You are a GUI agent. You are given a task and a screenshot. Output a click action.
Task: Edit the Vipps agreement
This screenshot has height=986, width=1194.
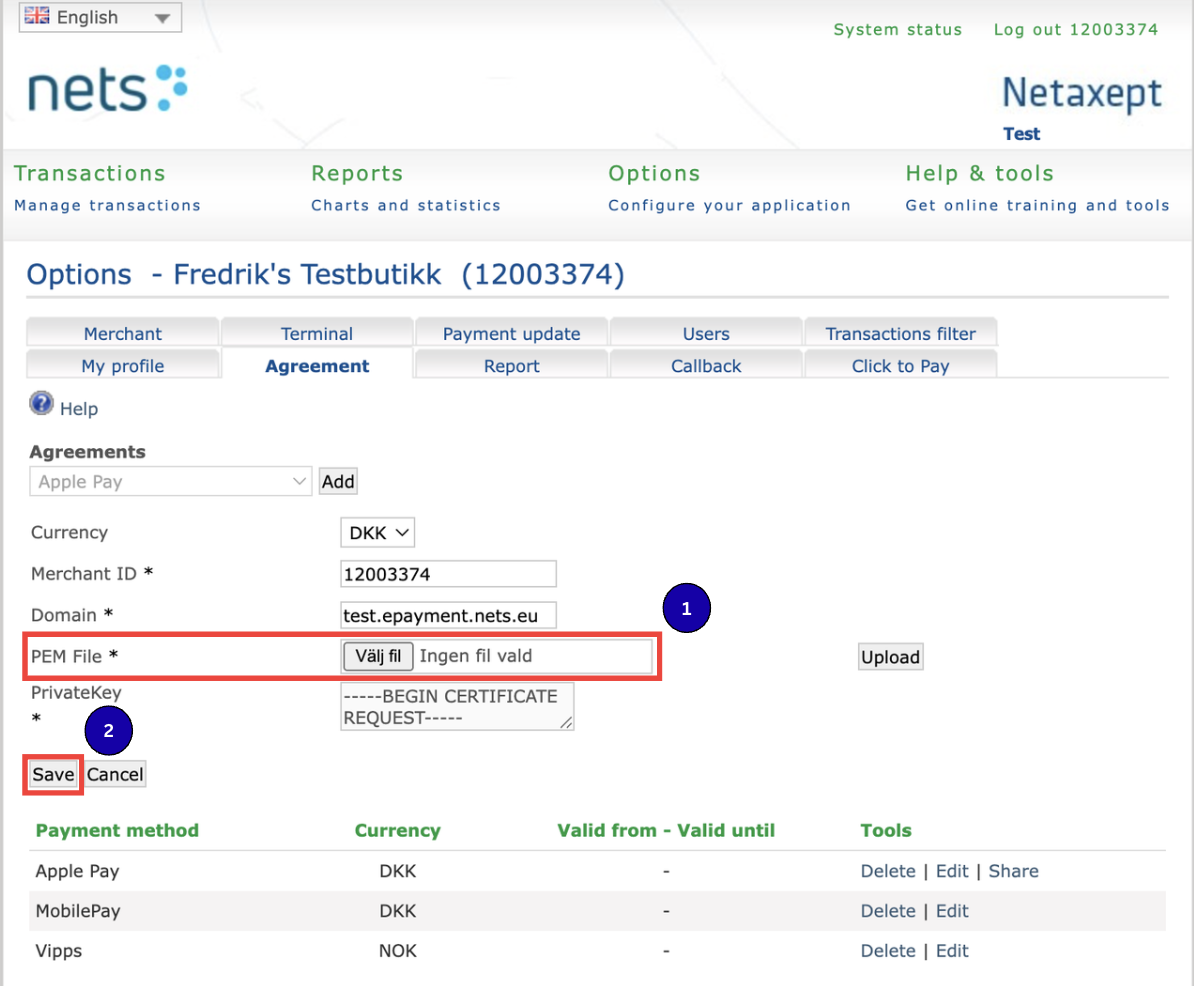pos(952,951)
